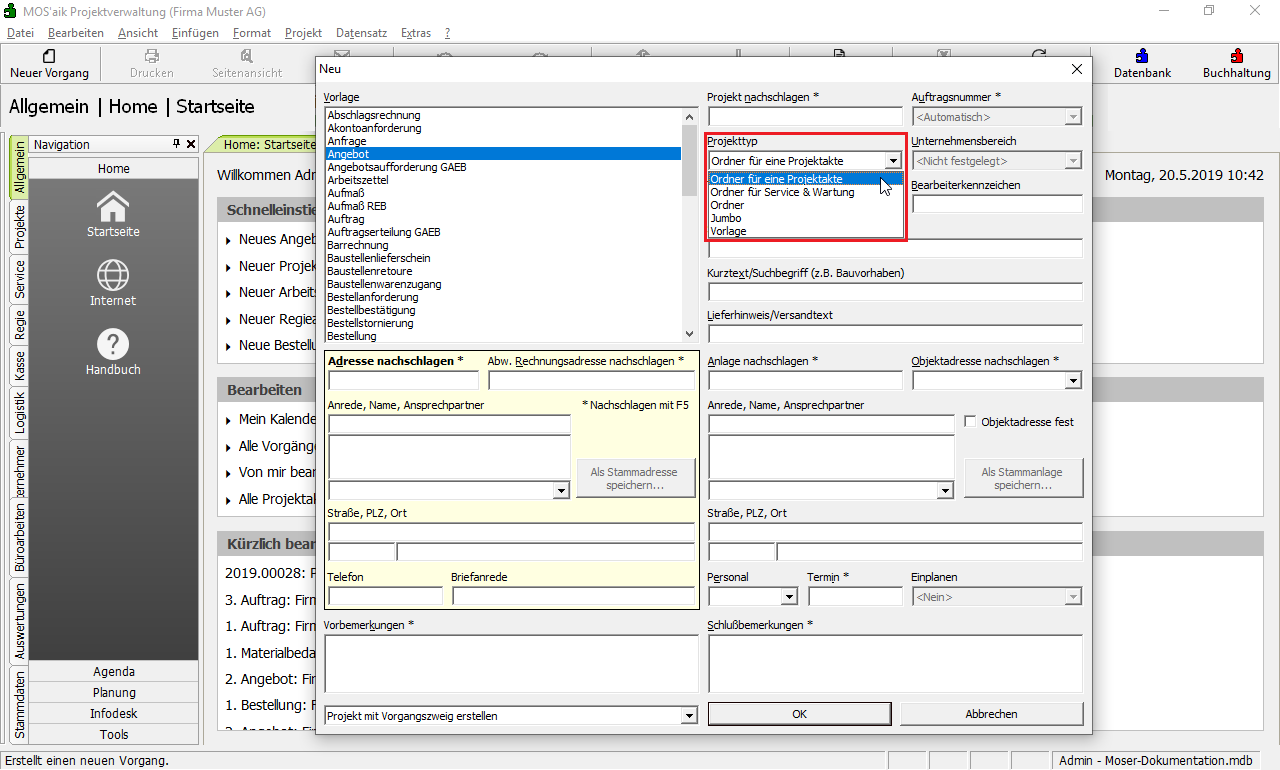This screenshot has height=770, width=1280.
Task: Open the 'Projekt mit Vorgangszweig erstellen' dropdown
Action: click(688, 715)
